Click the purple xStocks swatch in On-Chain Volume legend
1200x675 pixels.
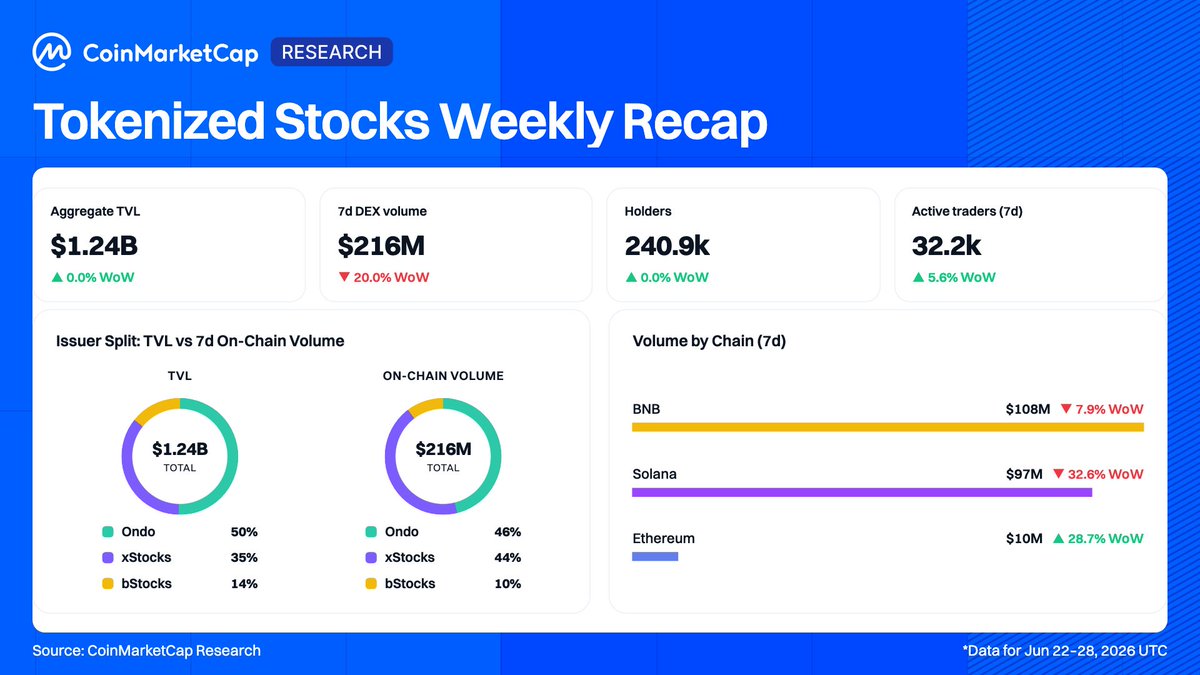[371, 558]
